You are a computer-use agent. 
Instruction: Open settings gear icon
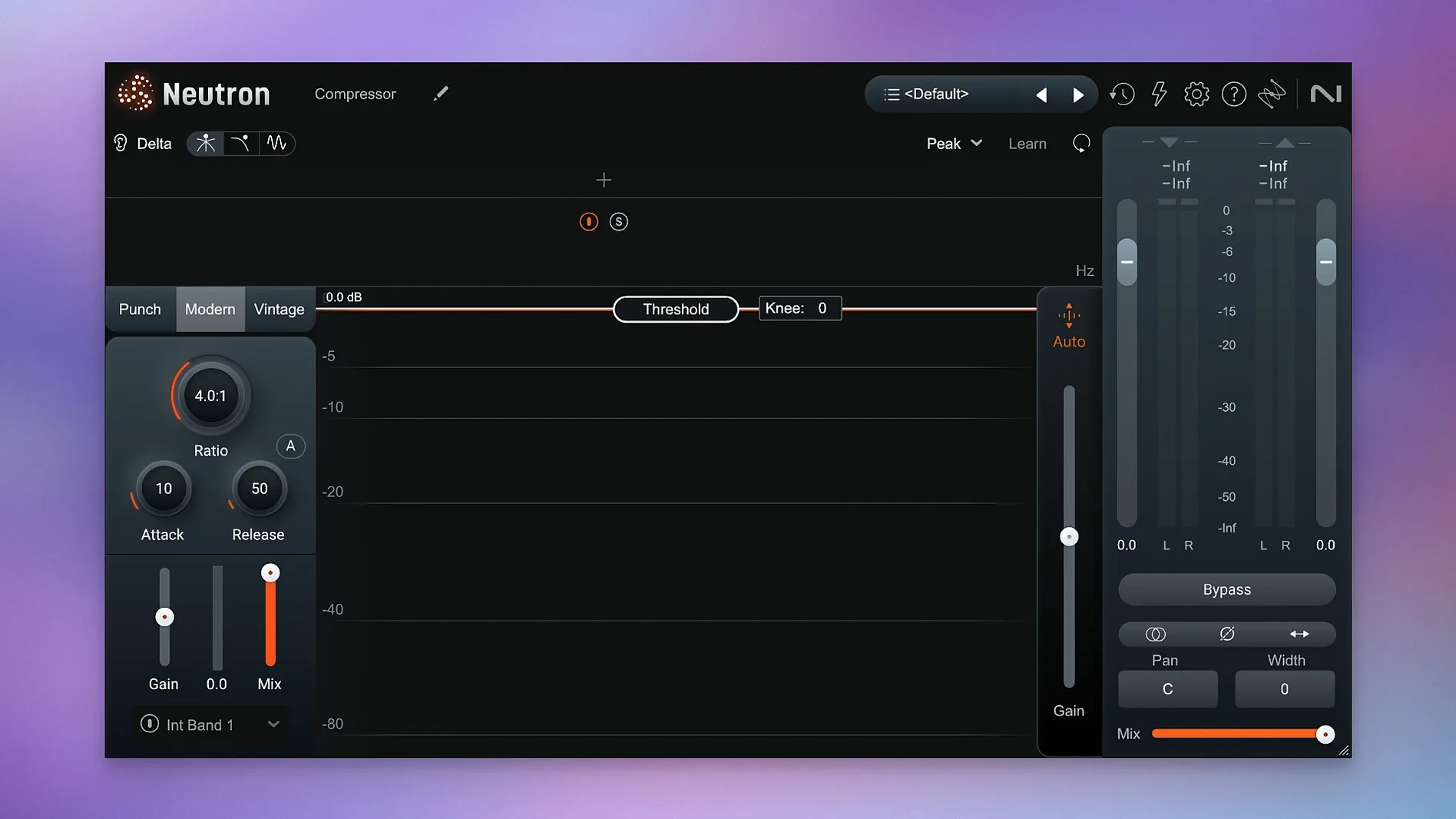(1196, 94)
